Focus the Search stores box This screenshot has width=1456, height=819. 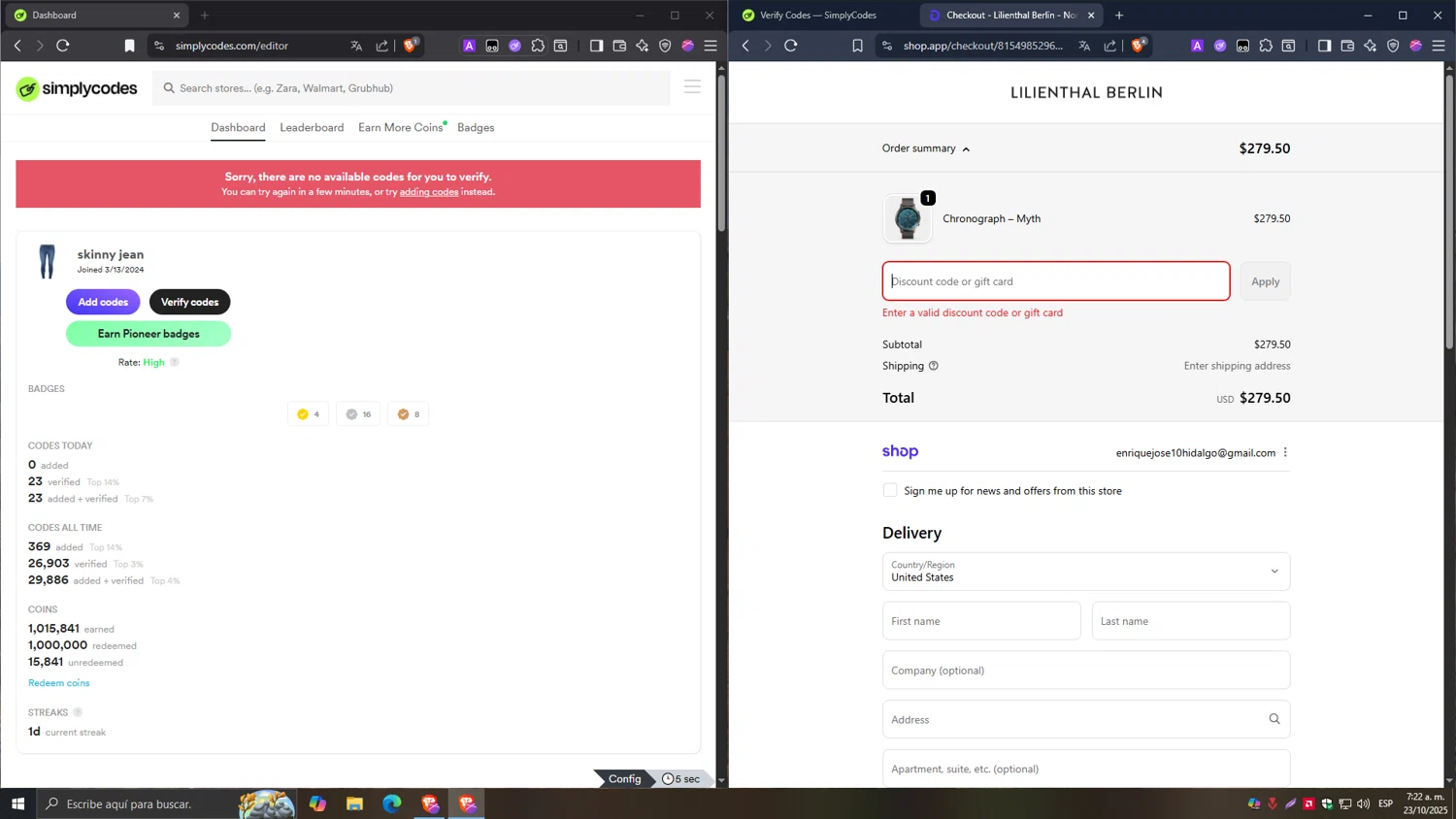coord(412,88)
